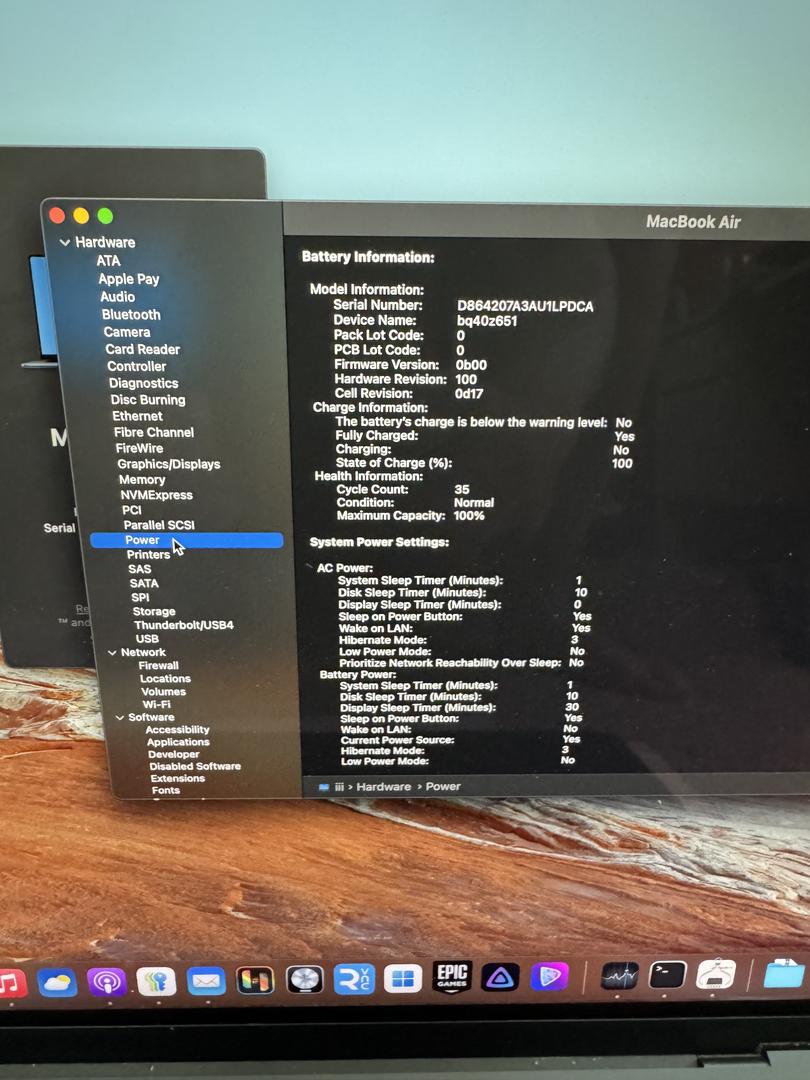Launch Podcasts from the Dock
The height and width of the screenshot is (1080, 810).
tap(107, 982)
